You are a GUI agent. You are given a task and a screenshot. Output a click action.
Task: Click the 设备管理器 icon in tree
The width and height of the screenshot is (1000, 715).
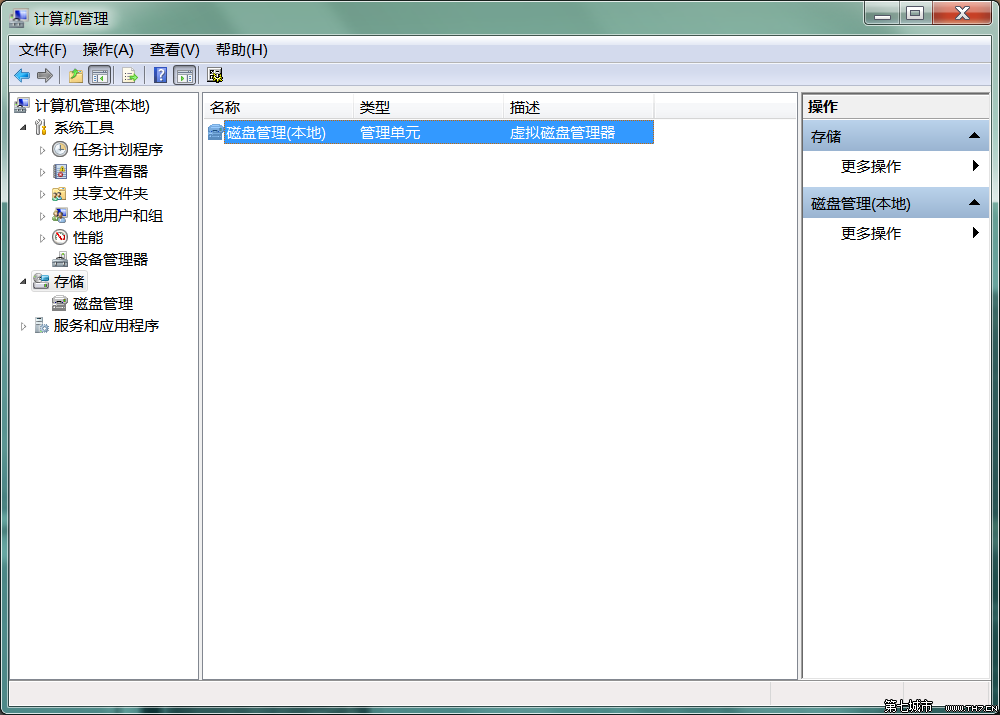(60, 260)
